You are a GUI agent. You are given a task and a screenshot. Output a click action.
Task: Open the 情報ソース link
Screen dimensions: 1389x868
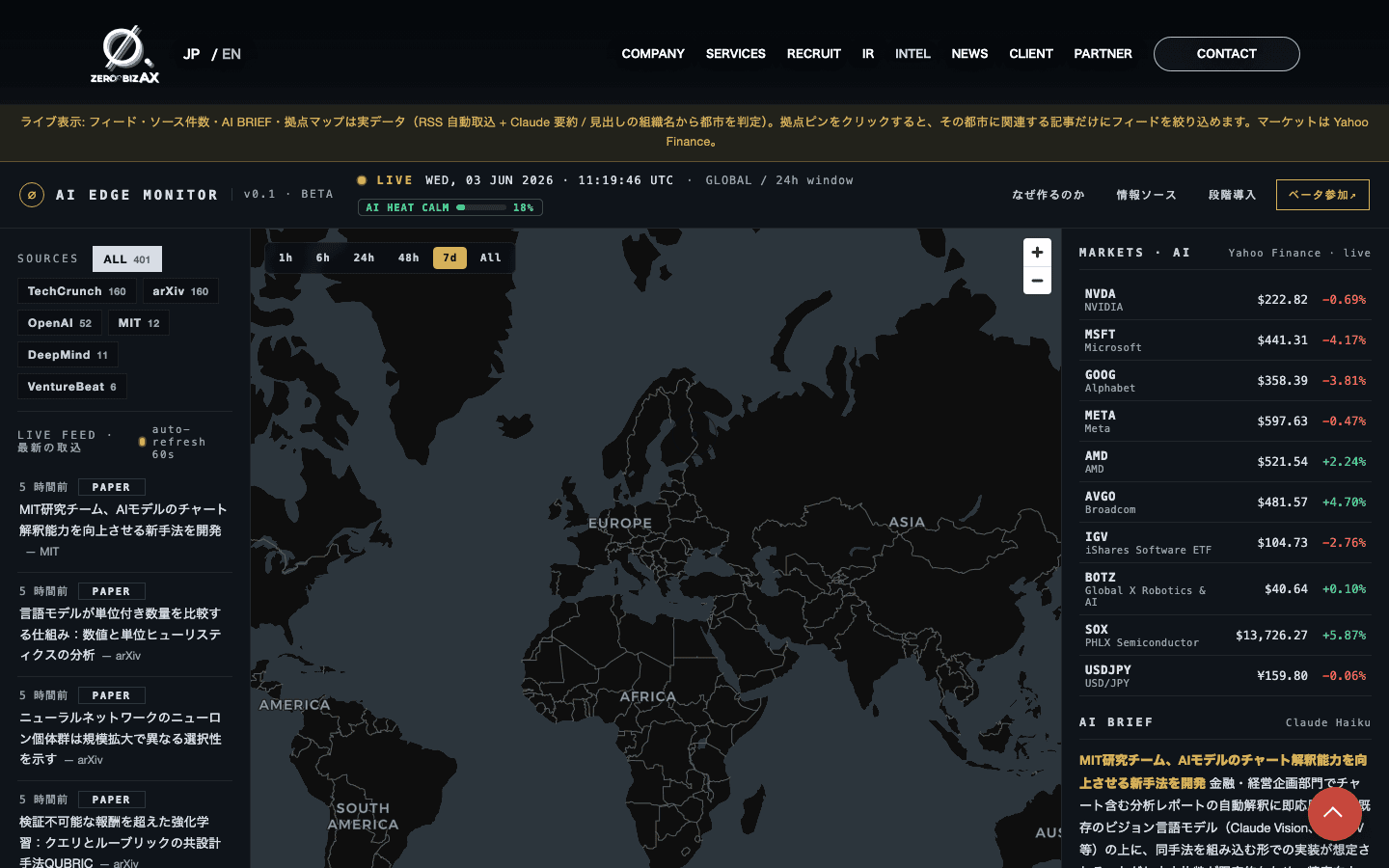(1147, 195)
